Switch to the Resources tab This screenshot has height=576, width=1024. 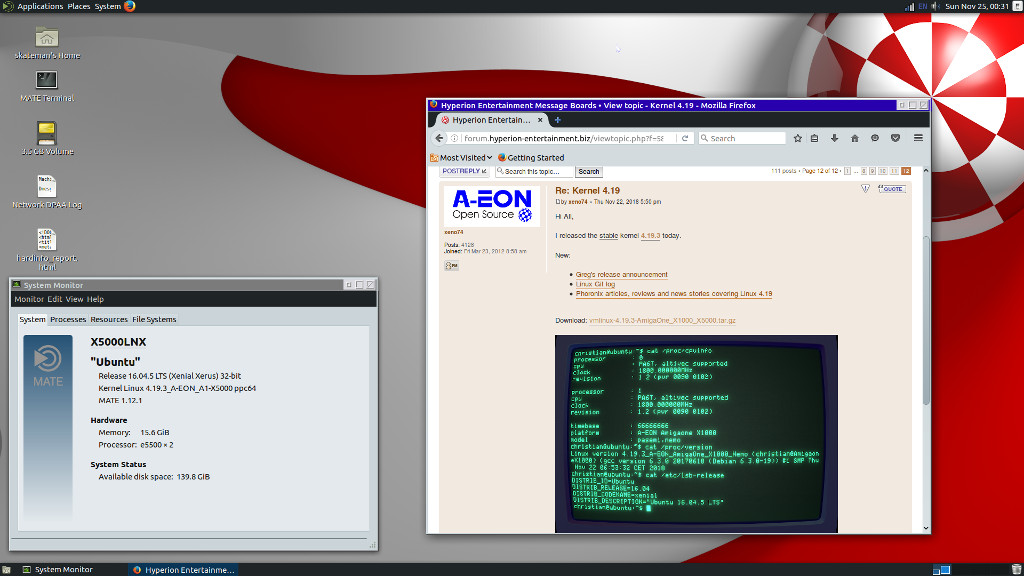click(x=108, y=319)
